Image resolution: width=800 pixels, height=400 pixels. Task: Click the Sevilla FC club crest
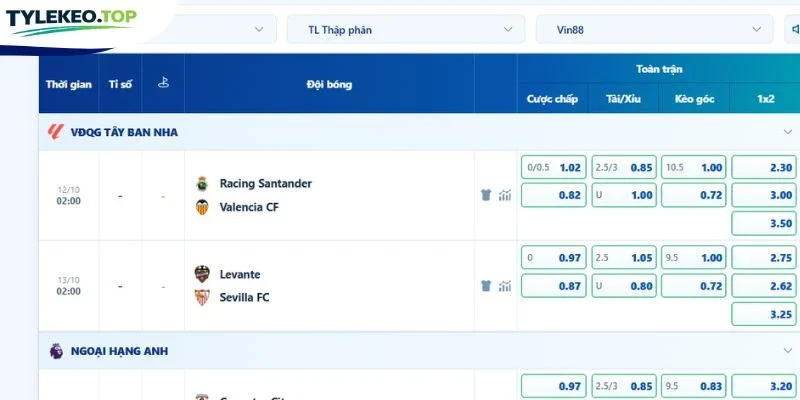pyautogui.click(x=202, y=297)
